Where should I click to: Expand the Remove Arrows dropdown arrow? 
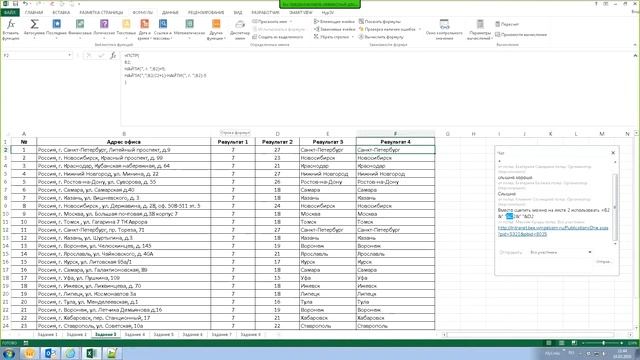pyautogui.click(x=353, y=37)
